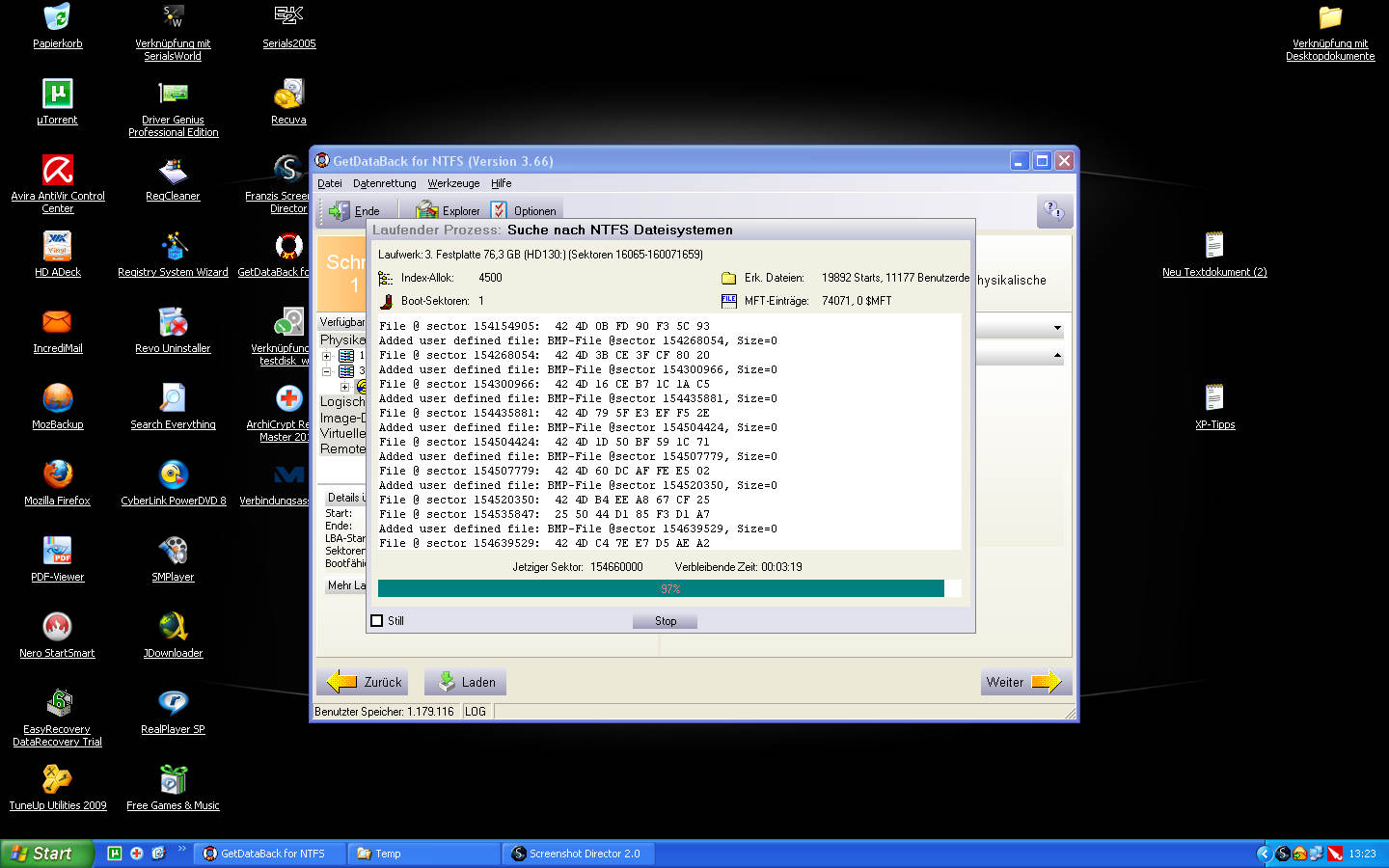Select the Serials2005 desktop icon

289,17
